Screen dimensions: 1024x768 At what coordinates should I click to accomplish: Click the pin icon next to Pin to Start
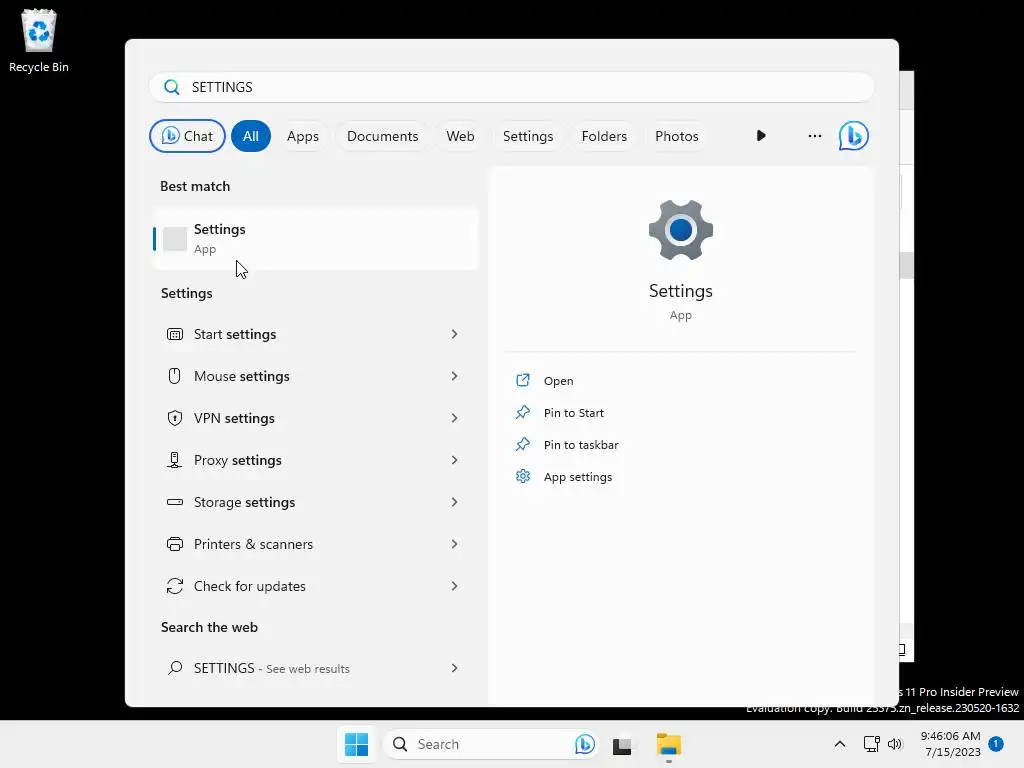(522, 412)
